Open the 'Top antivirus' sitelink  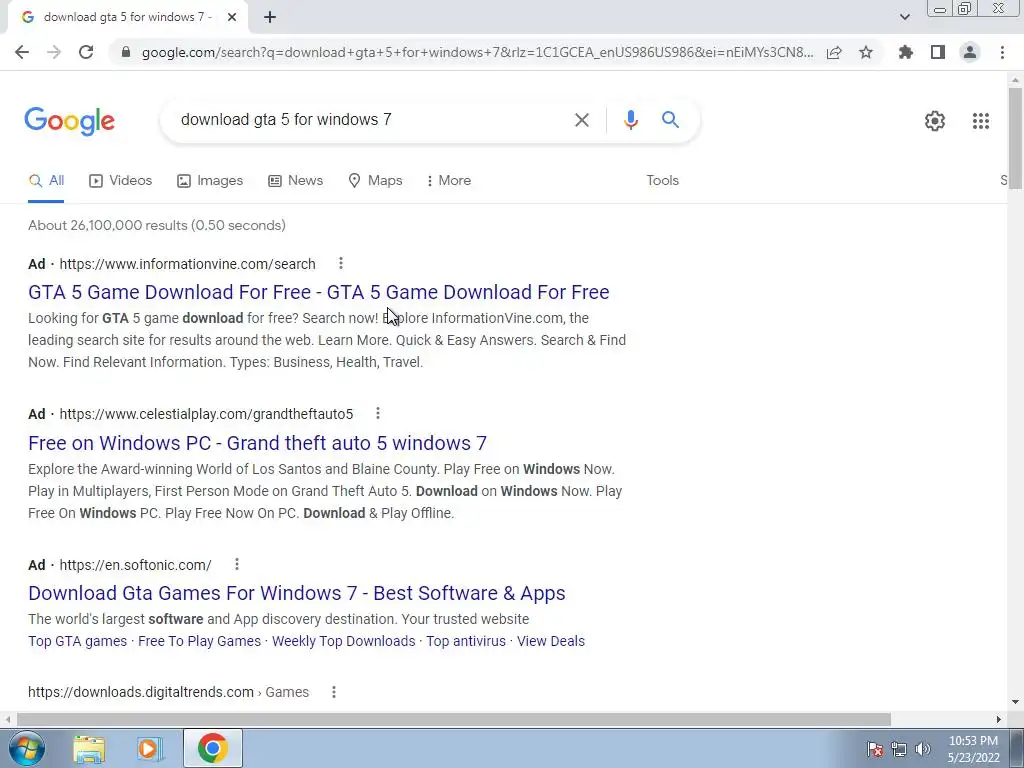[466, 641]
